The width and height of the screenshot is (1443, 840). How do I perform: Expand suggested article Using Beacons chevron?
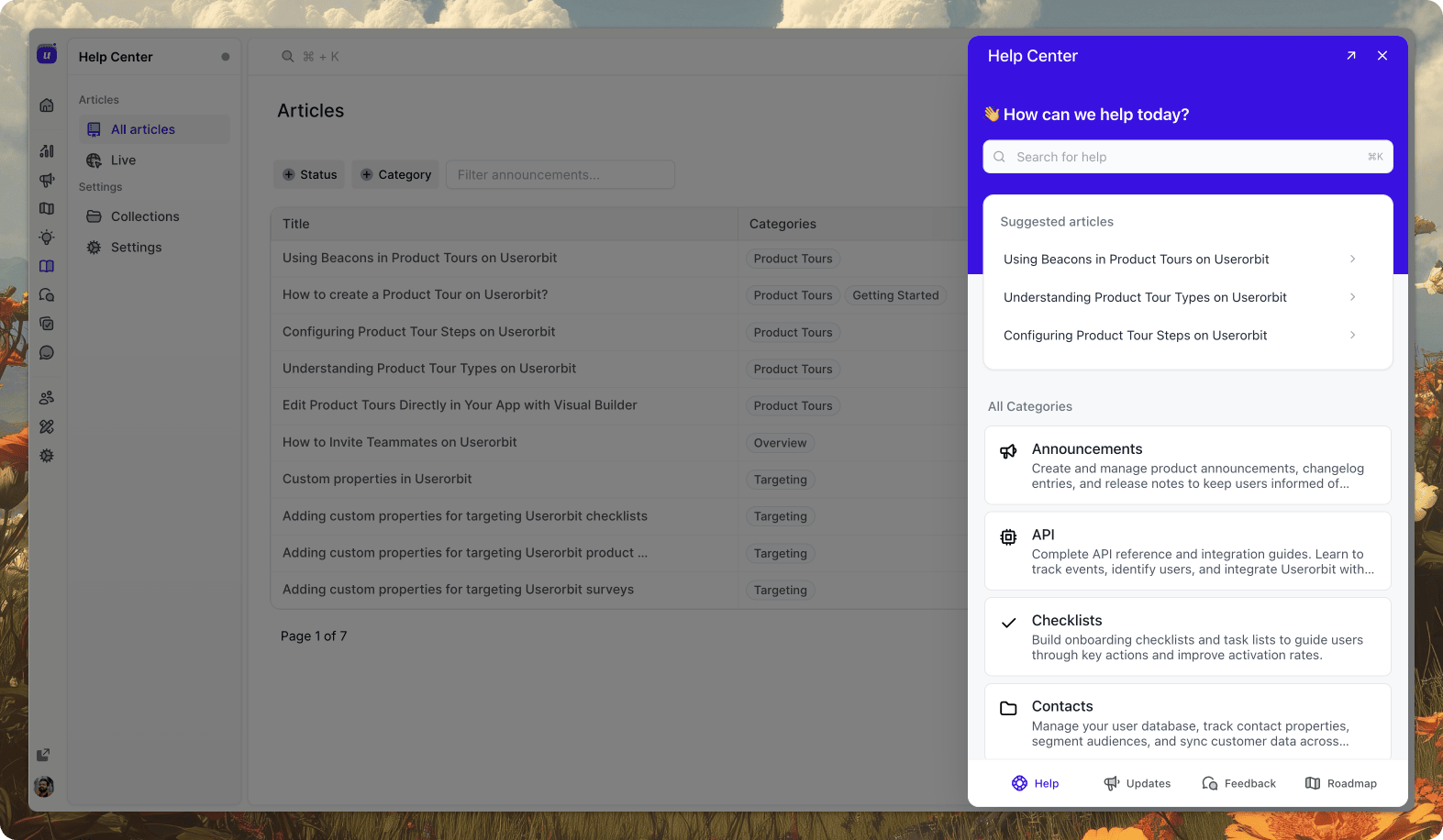click(x=1352, y=260)
